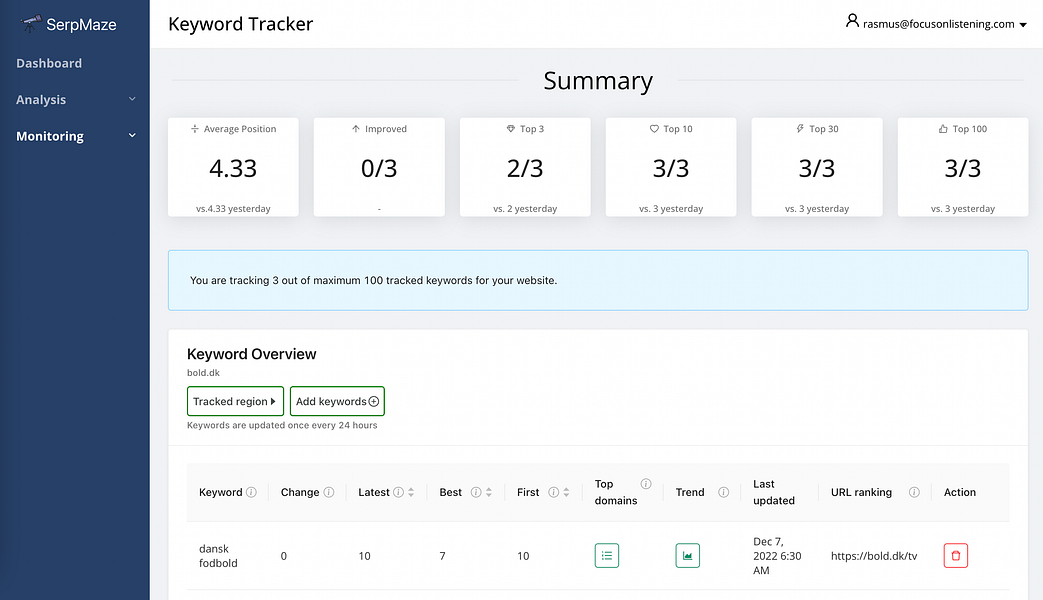
Task: Click the user account profile icon
Action: pyautogui.click(x=852, y=21)
